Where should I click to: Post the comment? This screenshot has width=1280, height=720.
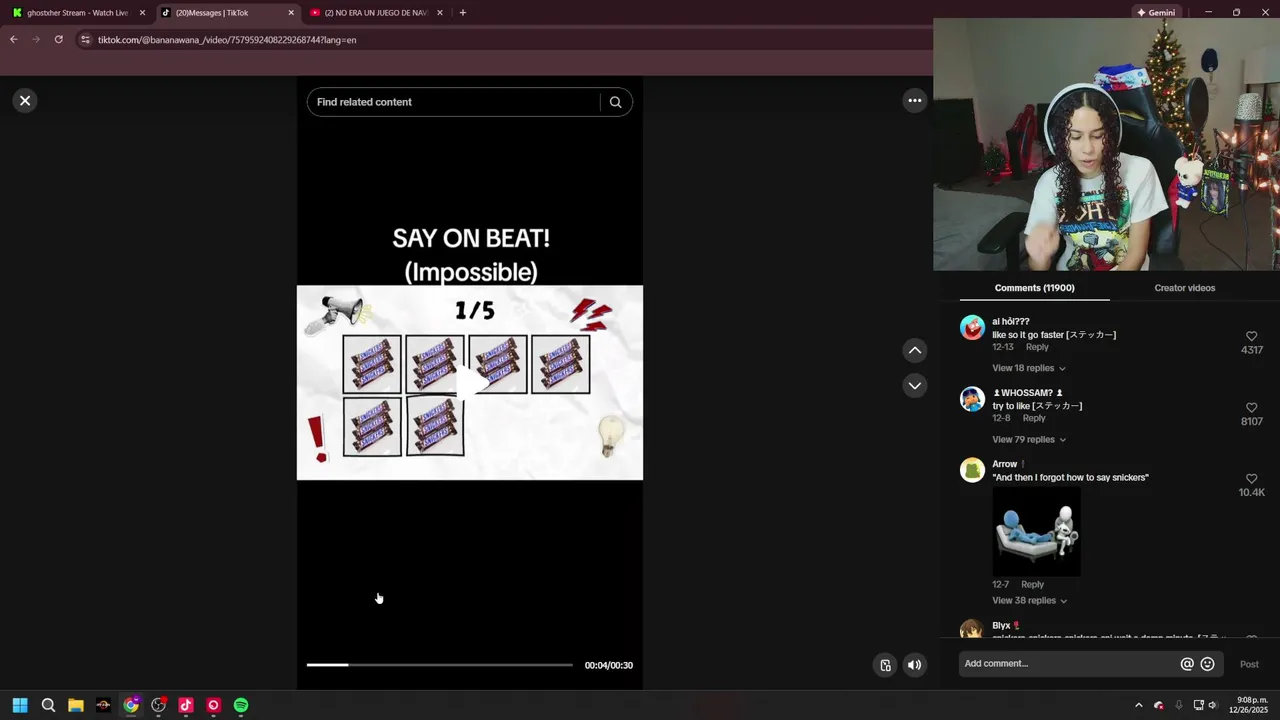(1249, 664)
